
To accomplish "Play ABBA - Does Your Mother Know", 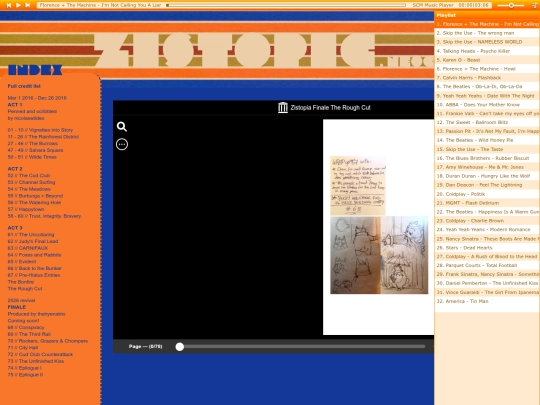I will [x=487, y=105].
